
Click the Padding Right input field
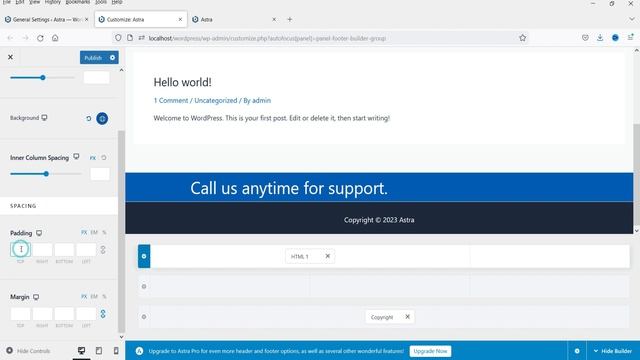(42, 249)
